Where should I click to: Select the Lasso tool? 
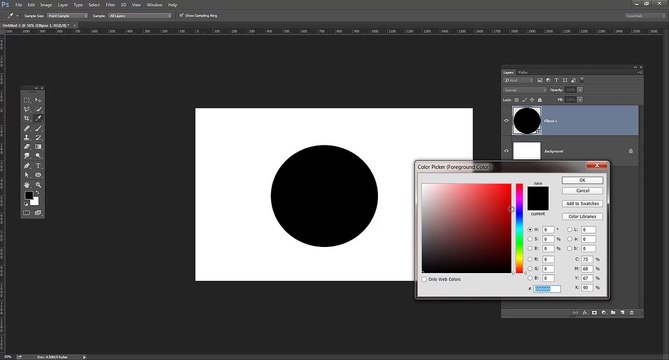[27, 109]
